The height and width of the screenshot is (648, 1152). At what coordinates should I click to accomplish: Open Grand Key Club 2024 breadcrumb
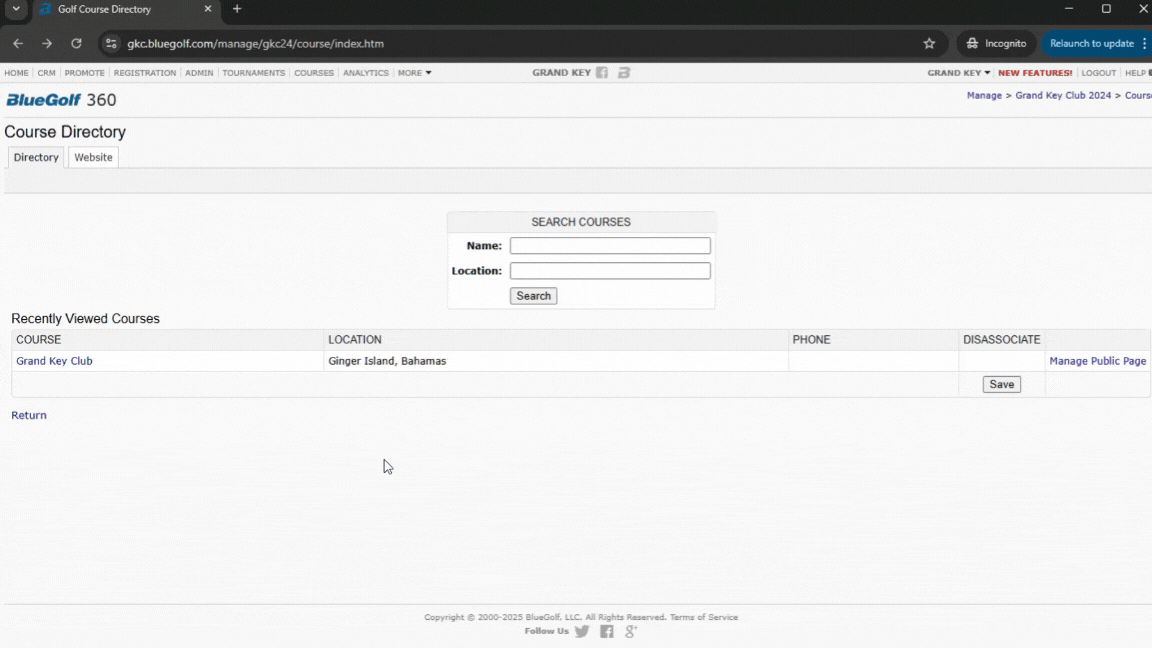click(1063, 96)
